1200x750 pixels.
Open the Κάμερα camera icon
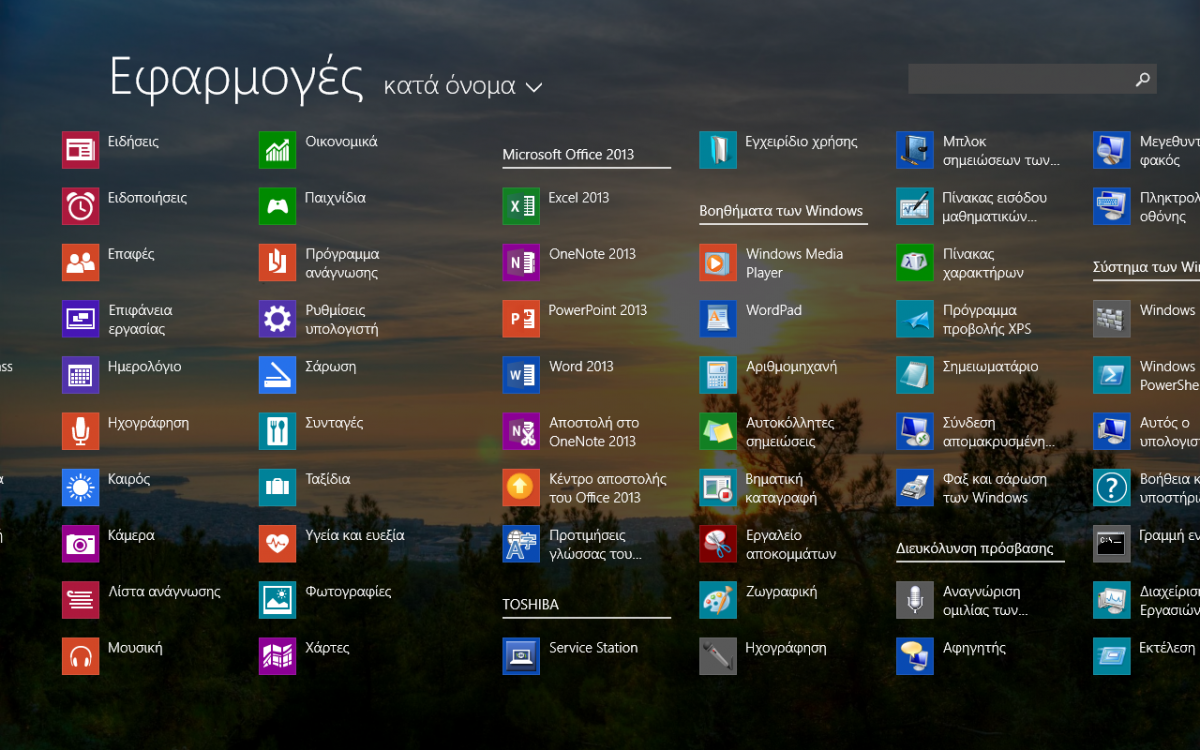tap(80, 544)
